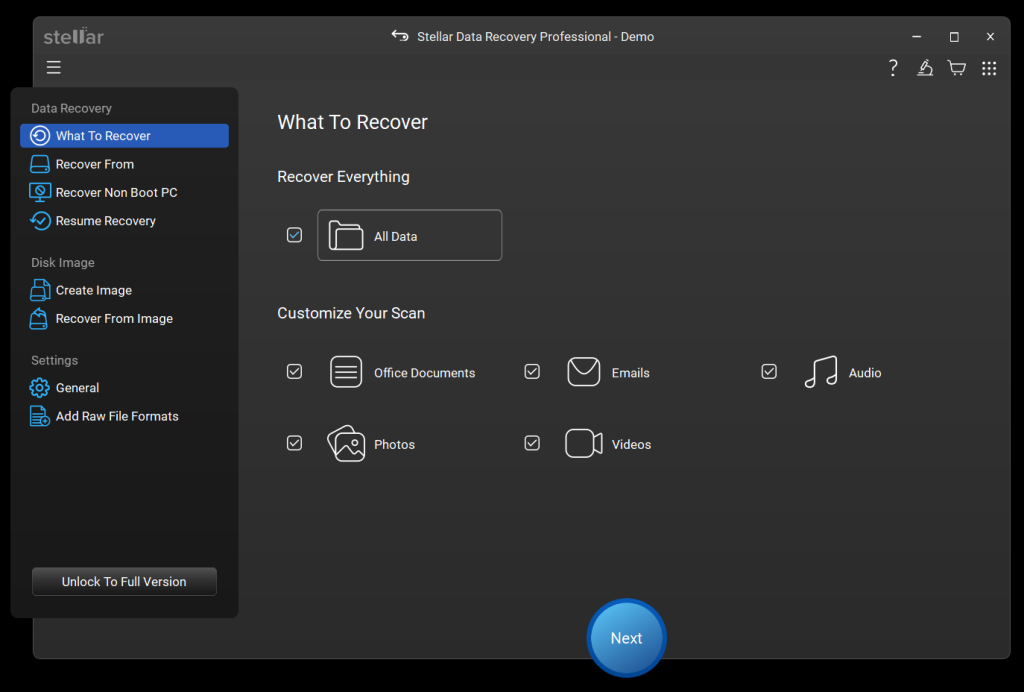The height and width of the screenshot is (692, 1024).
Task: Click the Audio label
Action: point(865,373)
